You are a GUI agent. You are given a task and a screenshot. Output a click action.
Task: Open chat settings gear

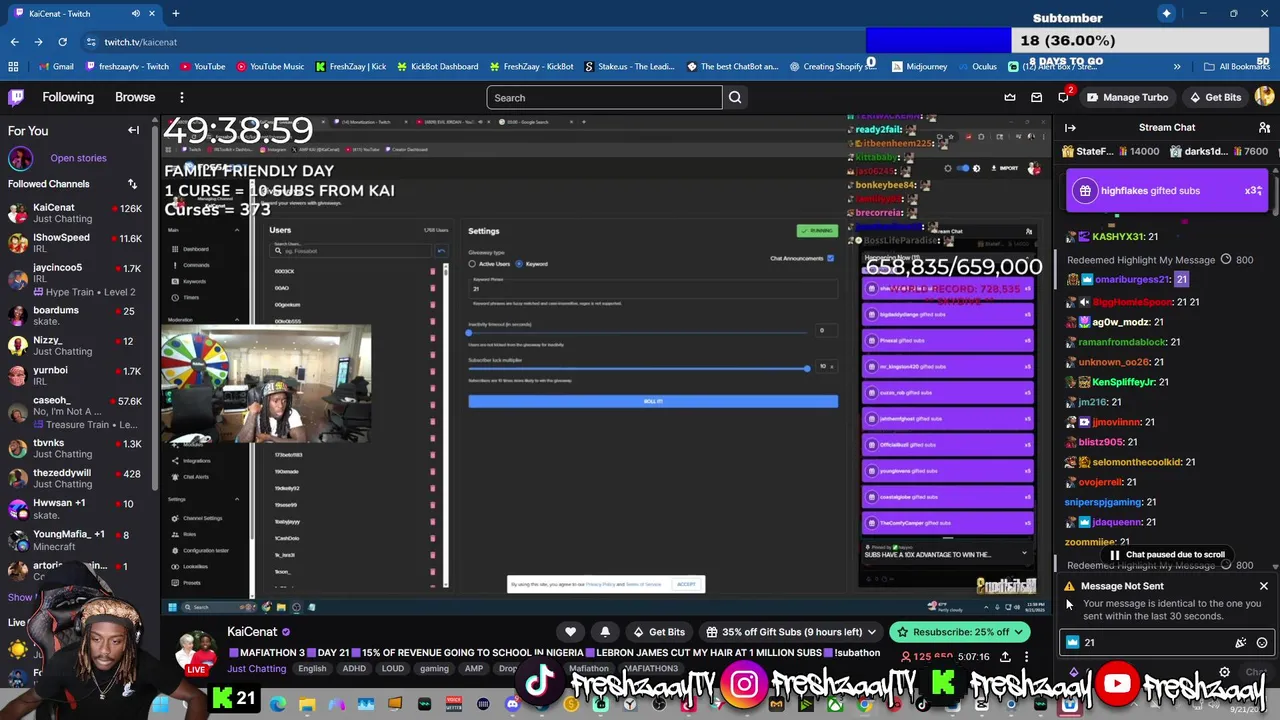tap(1225, 673)
